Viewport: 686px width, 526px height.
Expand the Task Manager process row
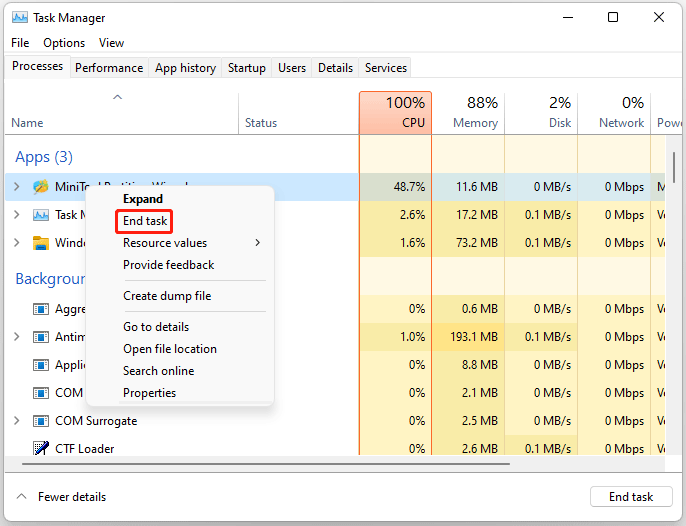[17, 215]
